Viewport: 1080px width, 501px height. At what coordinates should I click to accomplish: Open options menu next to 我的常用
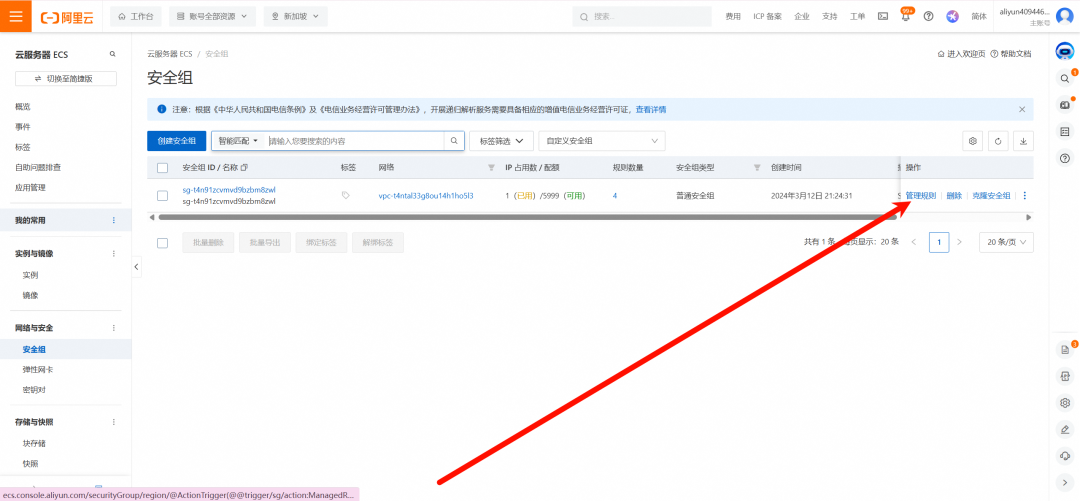coord(114,221)
